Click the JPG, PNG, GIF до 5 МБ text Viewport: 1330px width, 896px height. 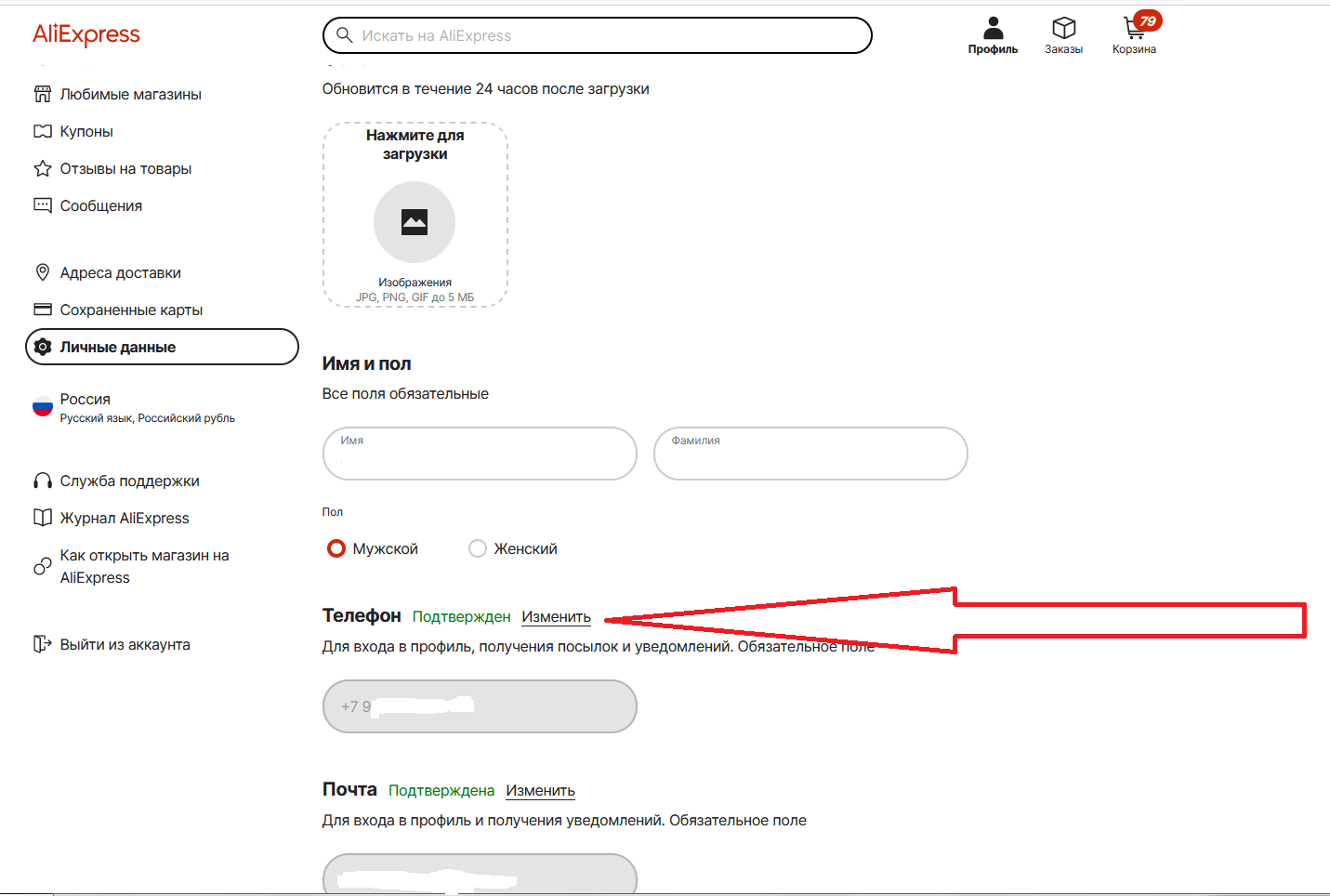click(415, 297)
